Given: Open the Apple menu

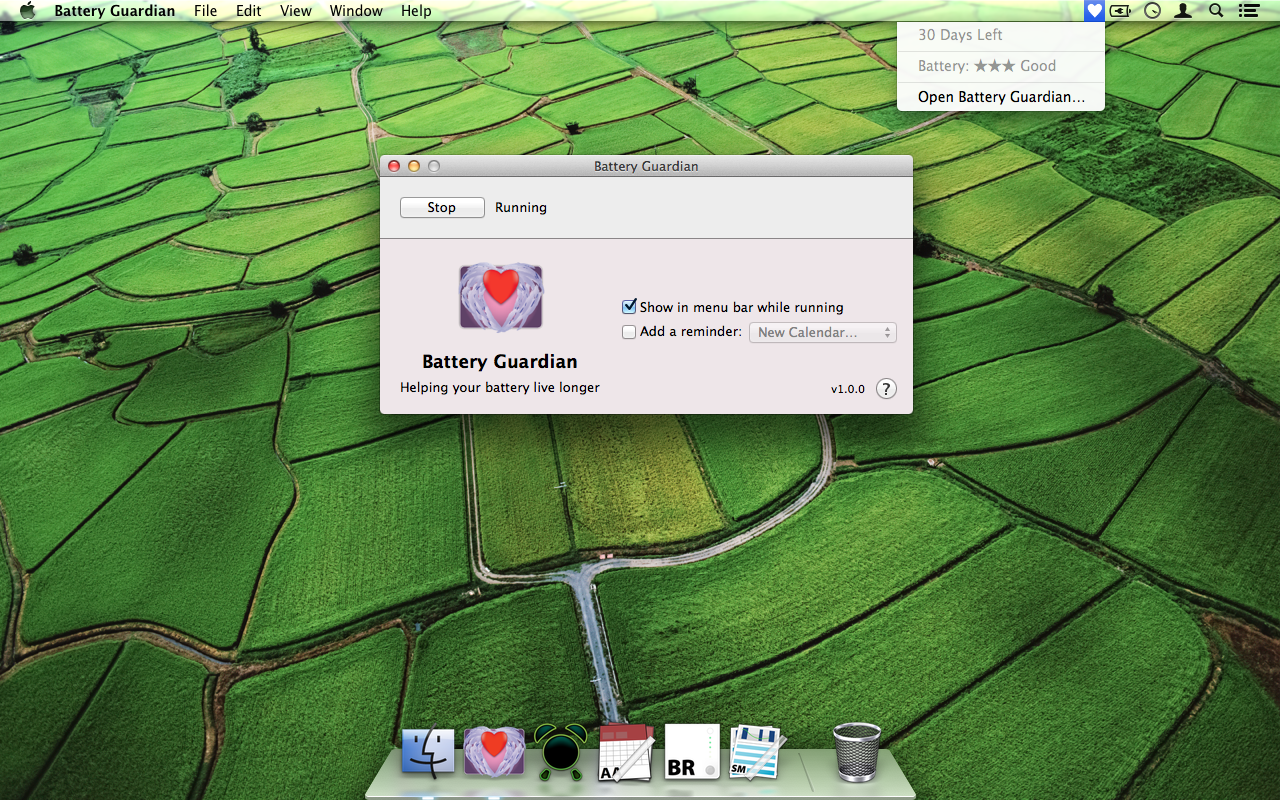Looking at the screenshot, I should coord(27,11).
